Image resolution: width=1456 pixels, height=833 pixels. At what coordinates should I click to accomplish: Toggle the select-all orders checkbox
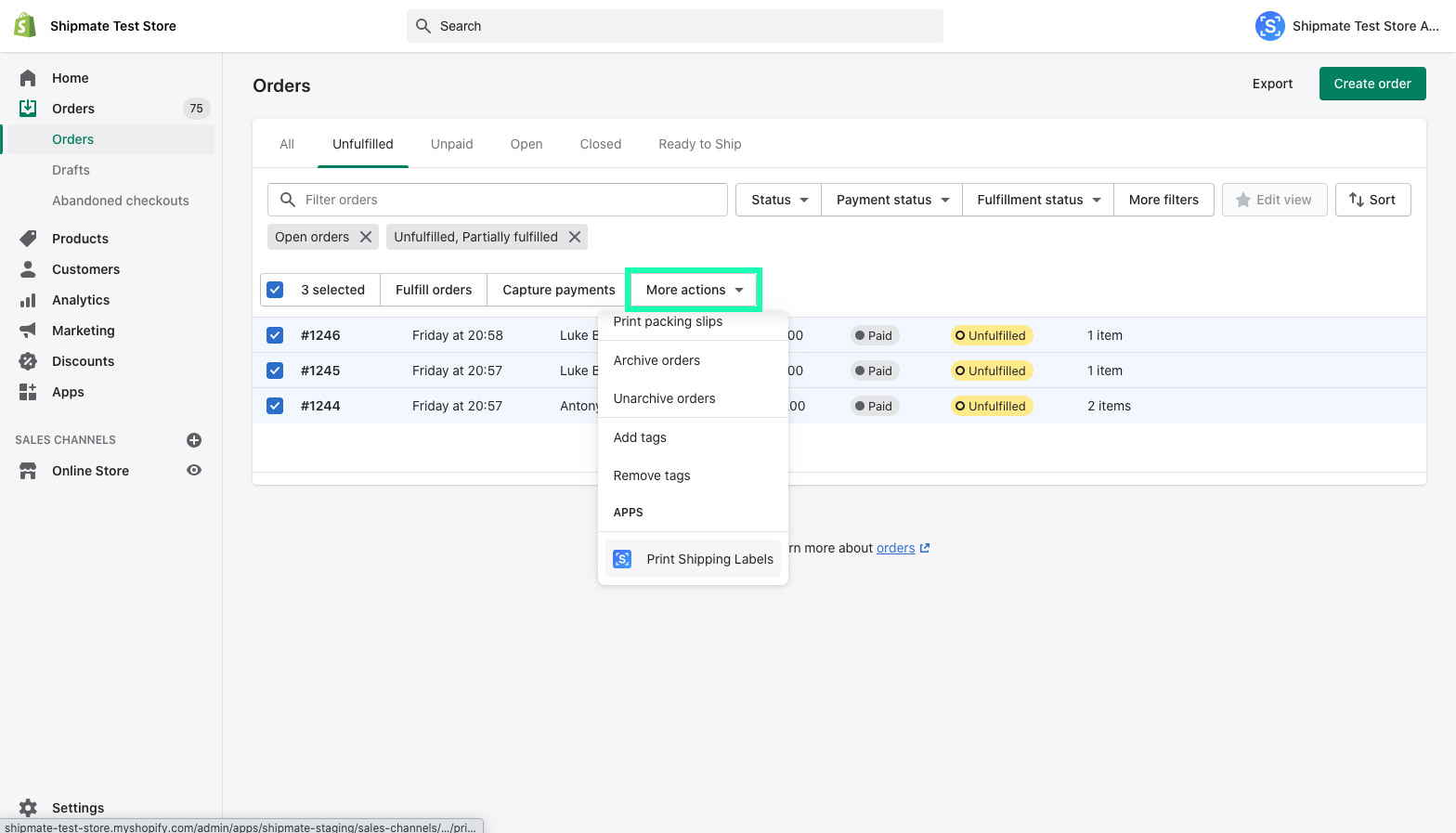click(x=275, y=290)
